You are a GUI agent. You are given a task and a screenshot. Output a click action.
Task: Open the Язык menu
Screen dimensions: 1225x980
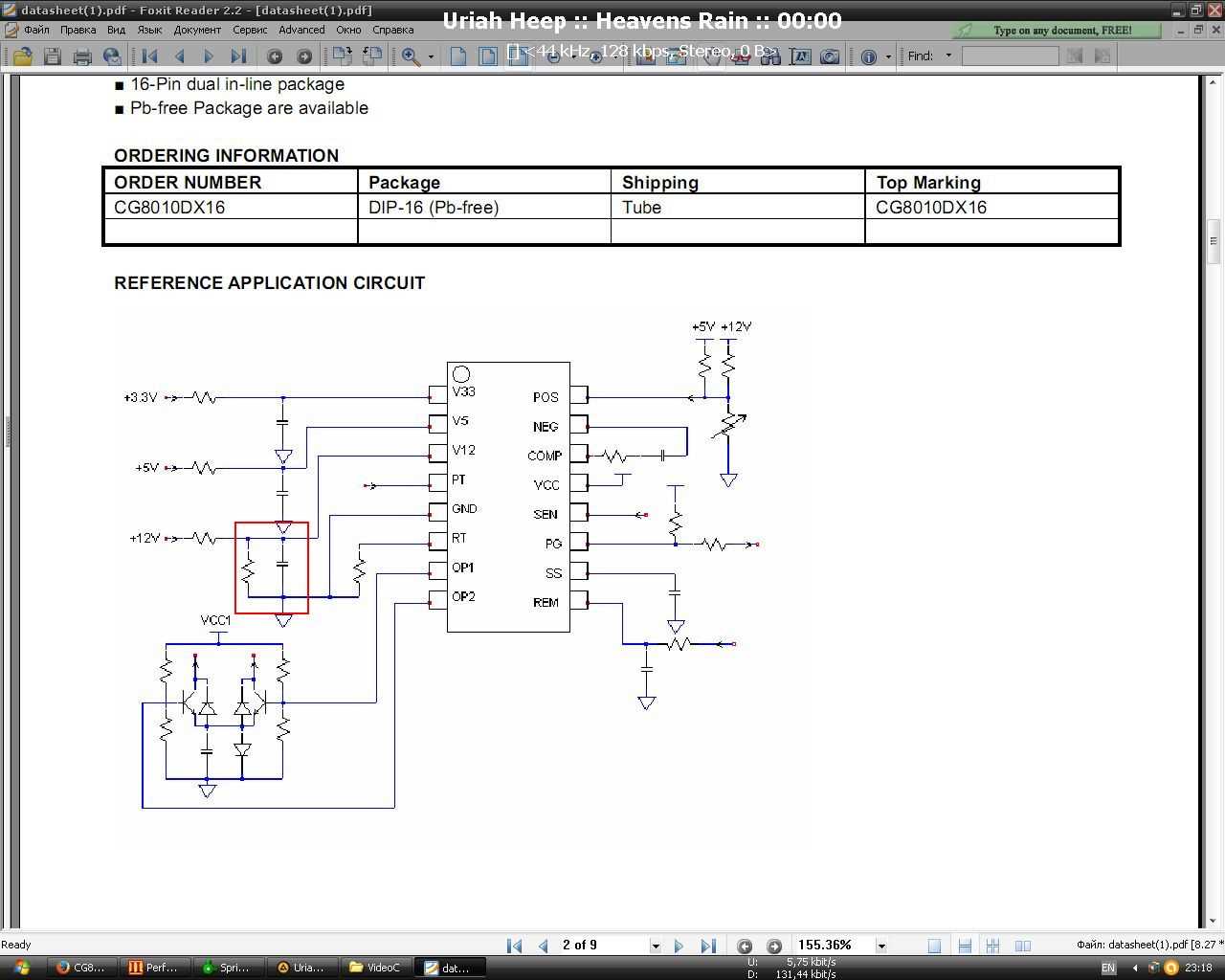(149, 30)
